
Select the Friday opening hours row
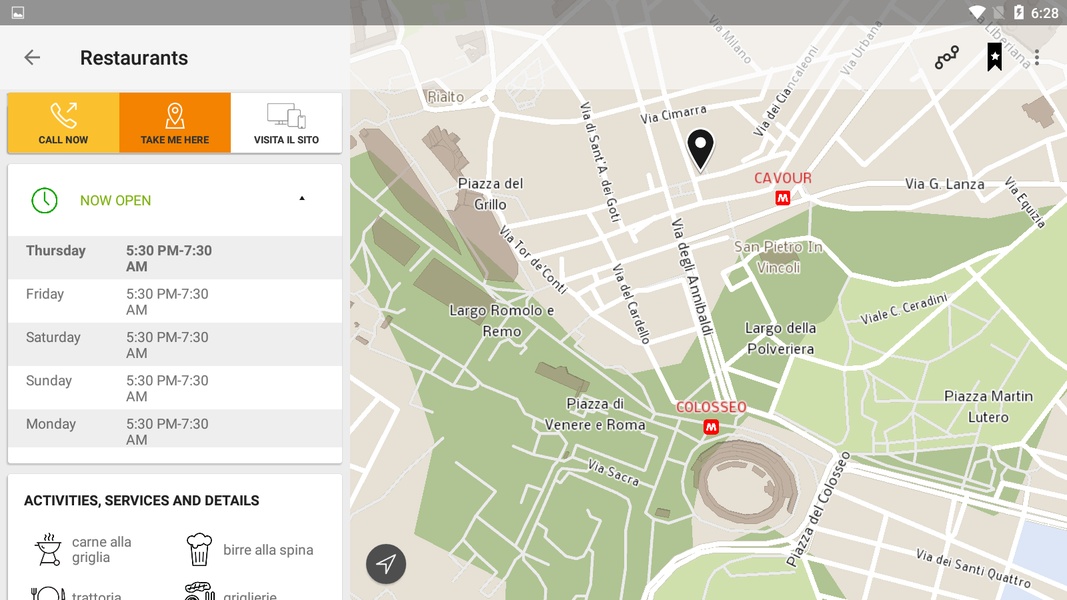click(175, 301)
